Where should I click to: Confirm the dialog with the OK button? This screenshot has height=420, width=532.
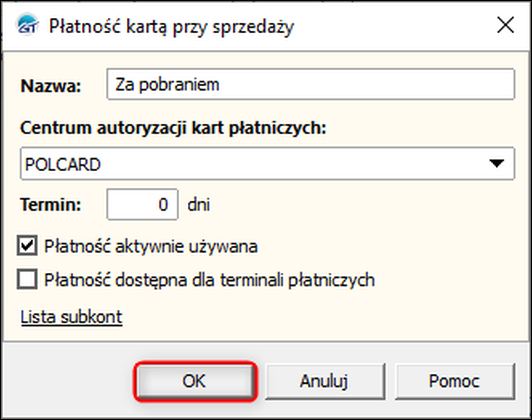(194, 381)
